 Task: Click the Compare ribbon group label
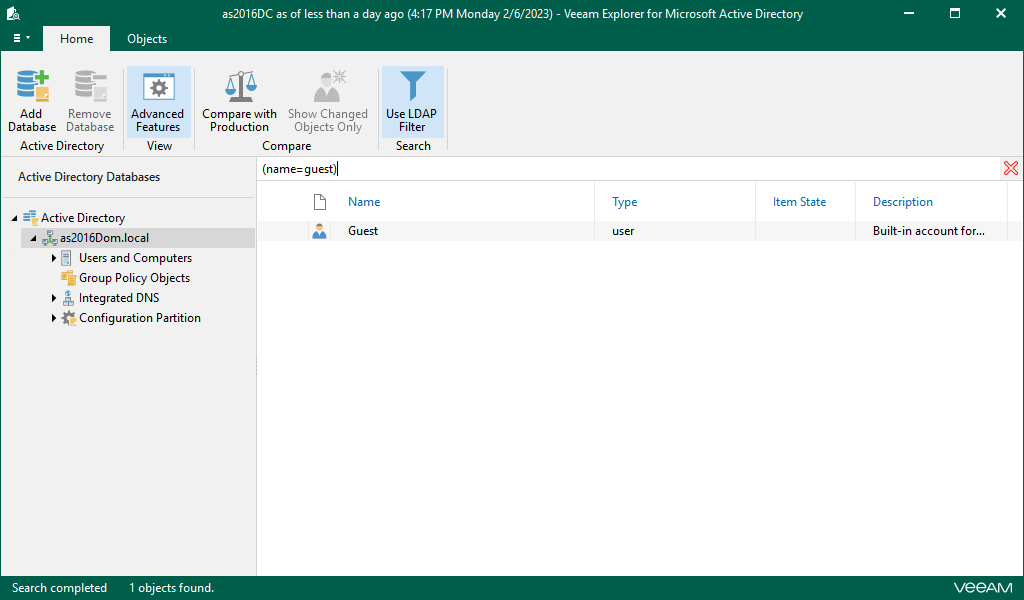287,146
